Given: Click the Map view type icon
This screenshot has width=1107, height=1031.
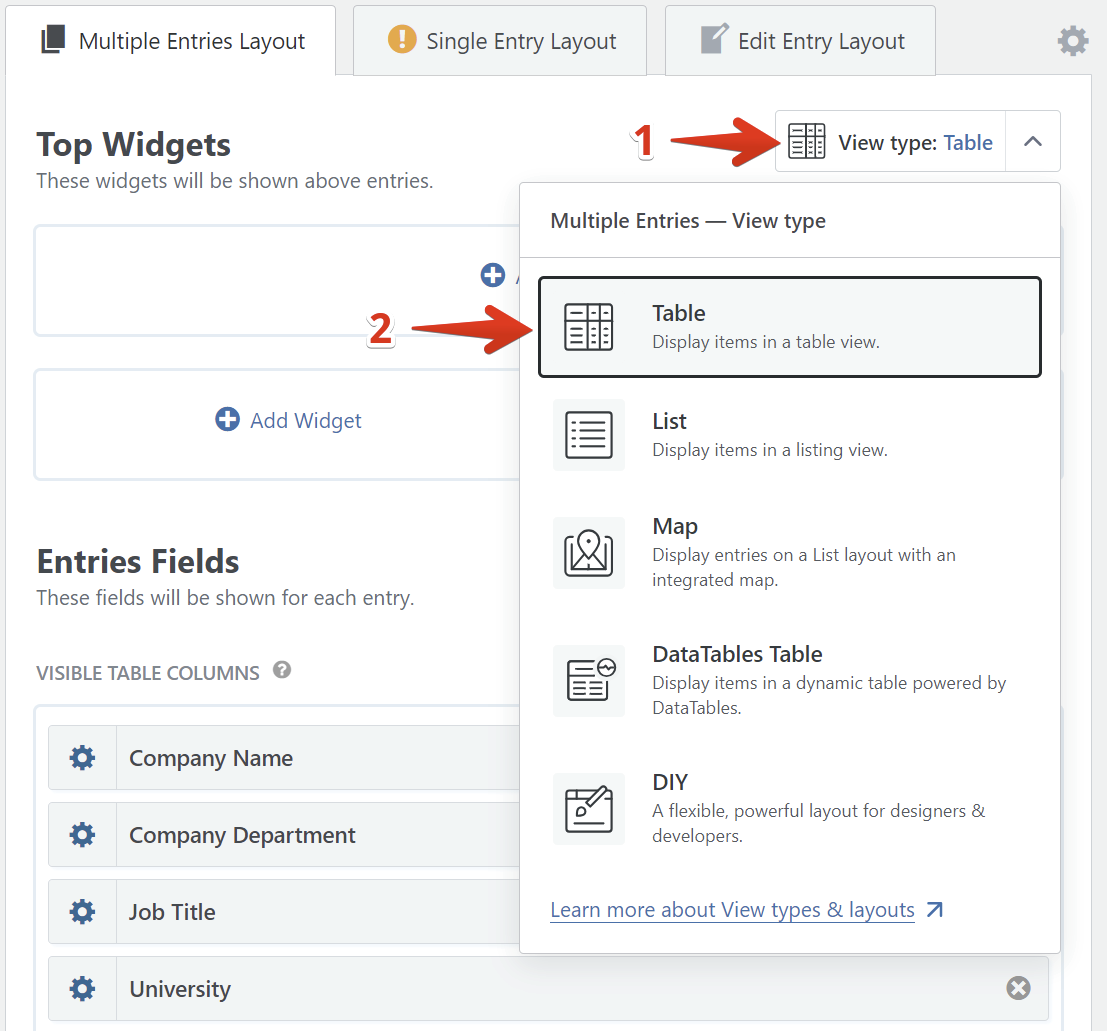Looking at the screenshot, I should click(x=589, y=553).
